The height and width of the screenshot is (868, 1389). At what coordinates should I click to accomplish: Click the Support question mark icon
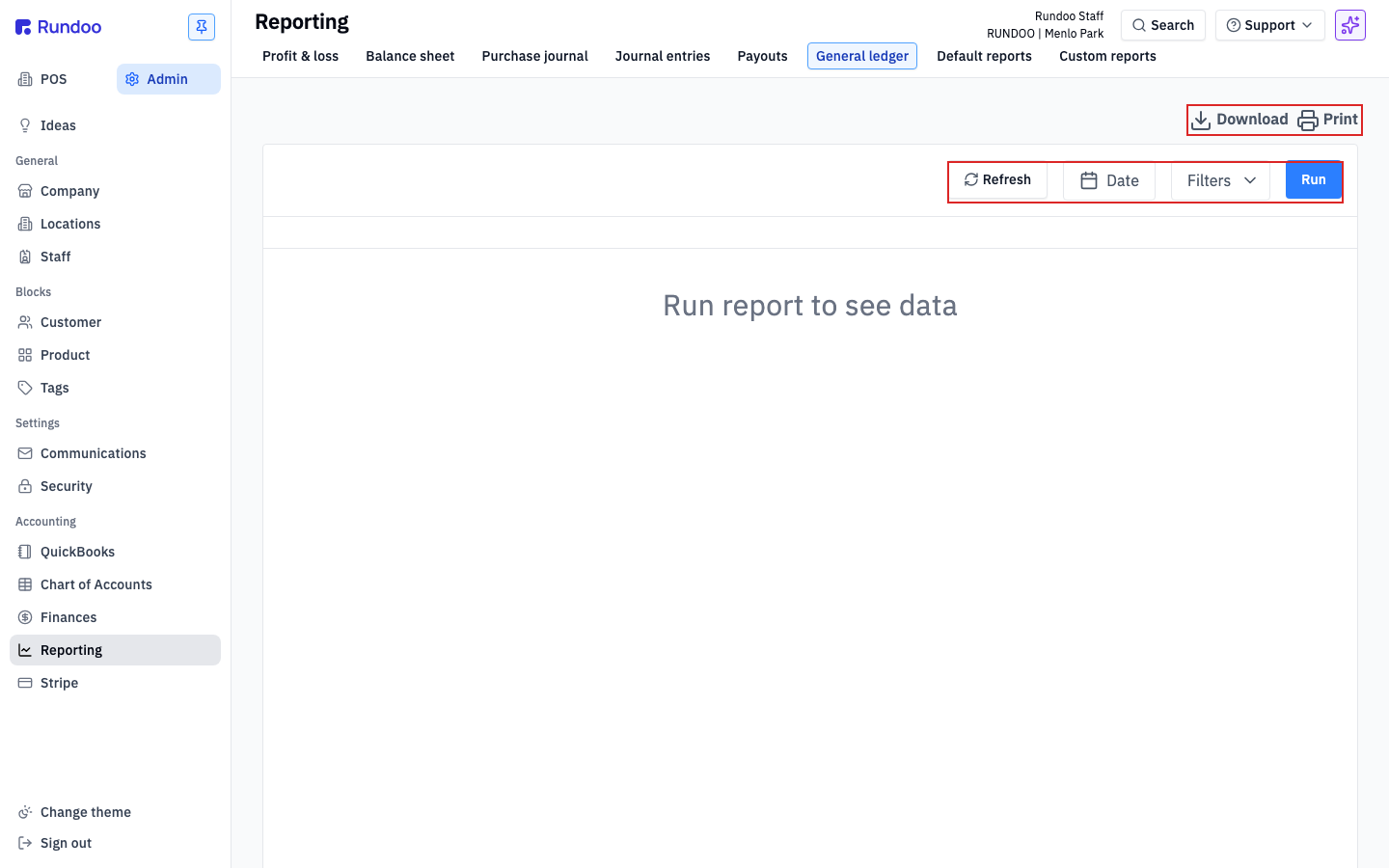click(x=1233, y=25)
